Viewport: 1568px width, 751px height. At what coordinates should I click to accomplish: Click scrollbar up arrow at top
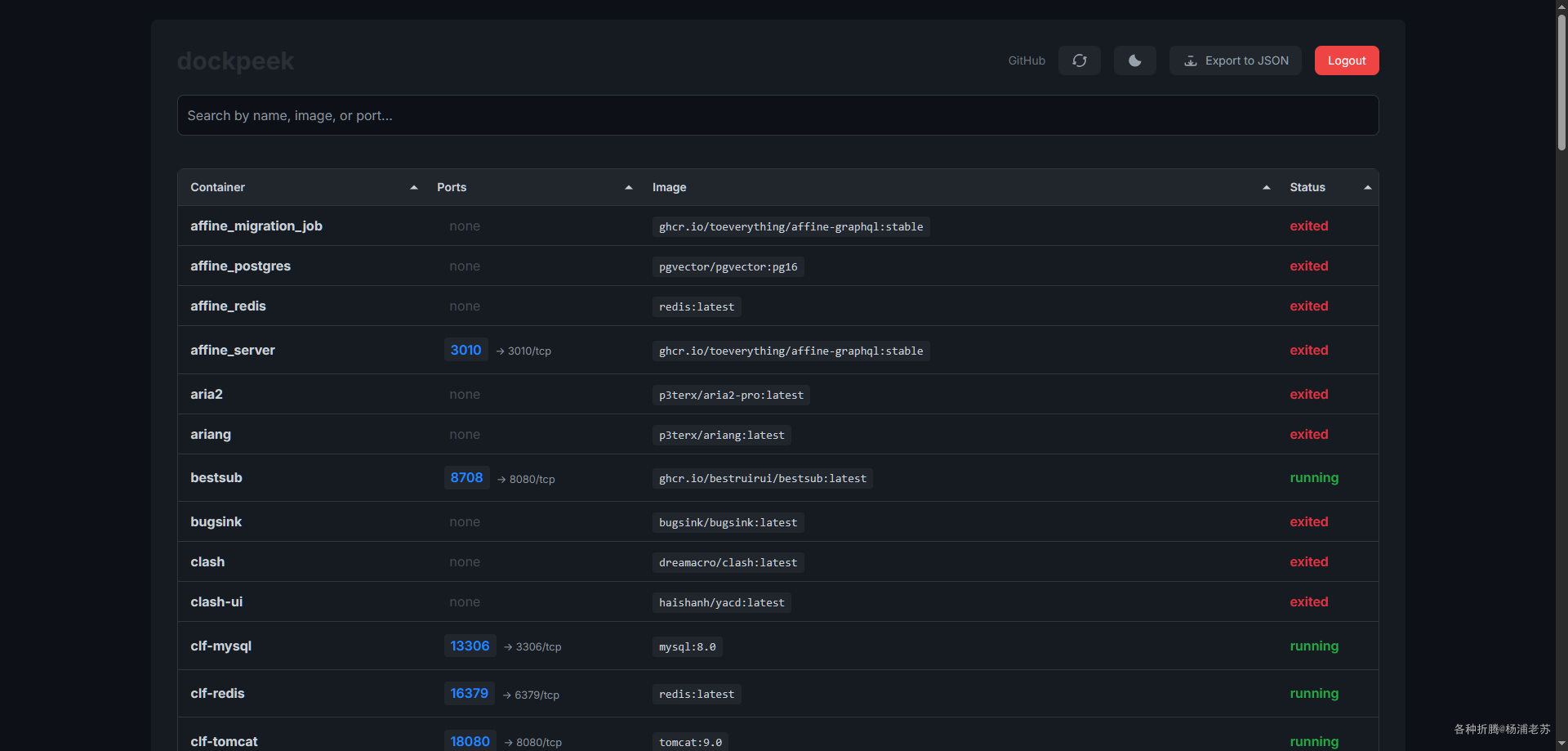point(1561,6)
